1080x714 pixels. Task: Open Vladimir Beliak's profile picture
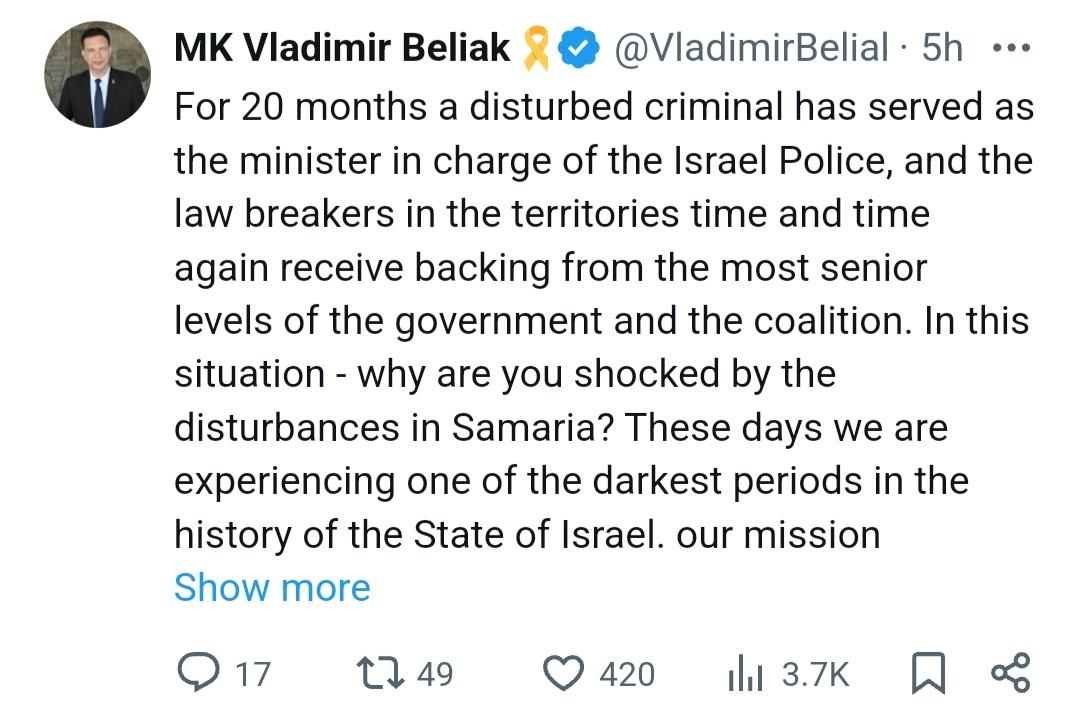(97, 74)
